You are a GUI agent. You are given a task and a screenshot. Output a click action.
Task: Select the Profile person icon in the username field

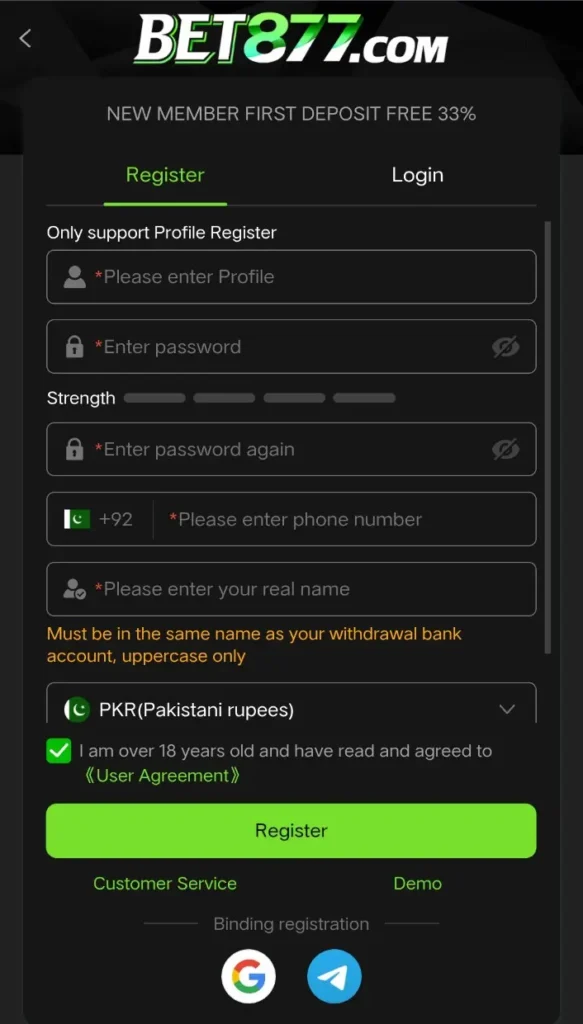pos(75,277)
